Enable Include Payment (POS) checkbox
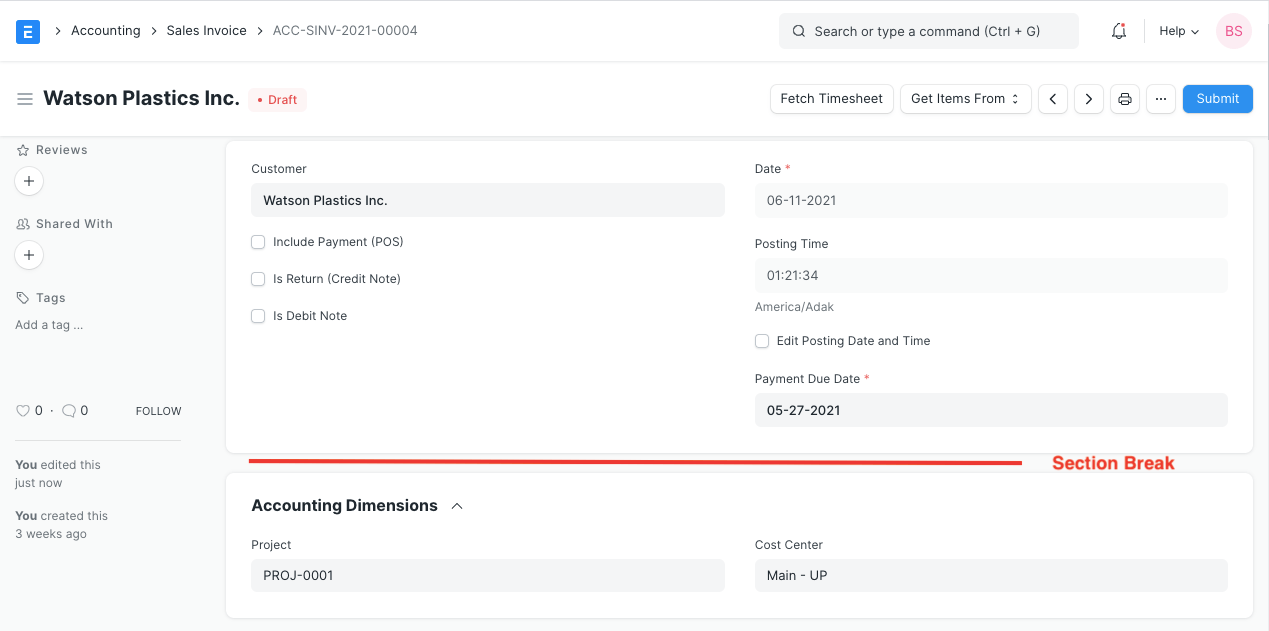1269x631 pixels. tap(258, 242)
